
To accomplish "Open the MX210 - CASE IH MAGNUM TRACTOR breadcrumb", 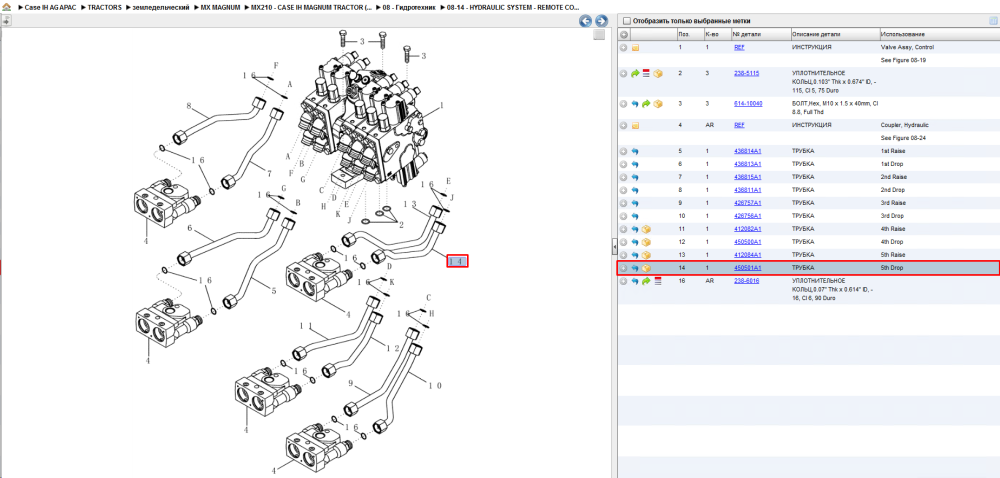I will (x=312, y=7).
